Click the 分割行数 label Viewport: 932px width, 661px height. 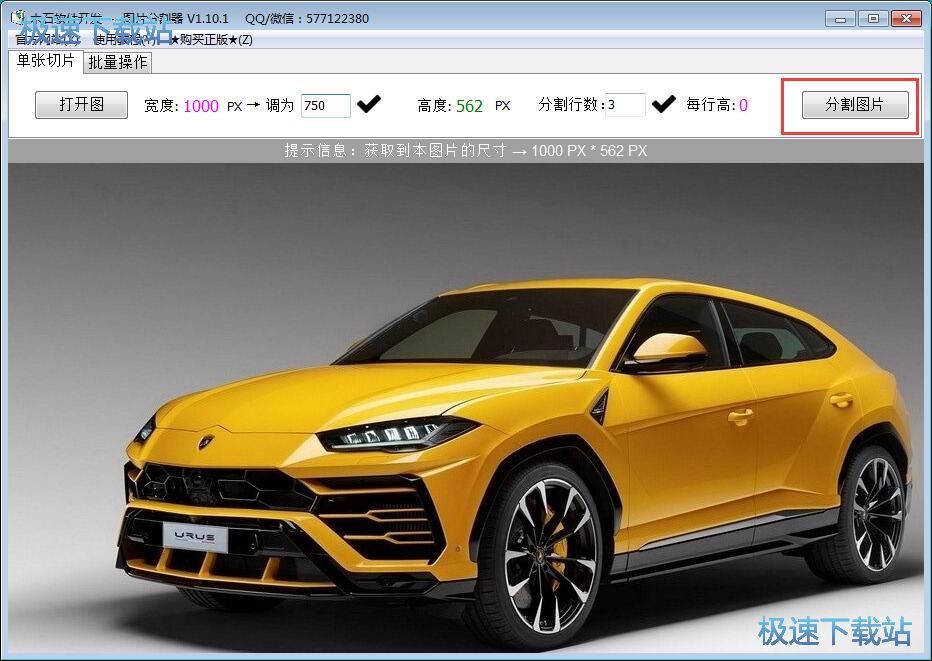coord(571,105)
